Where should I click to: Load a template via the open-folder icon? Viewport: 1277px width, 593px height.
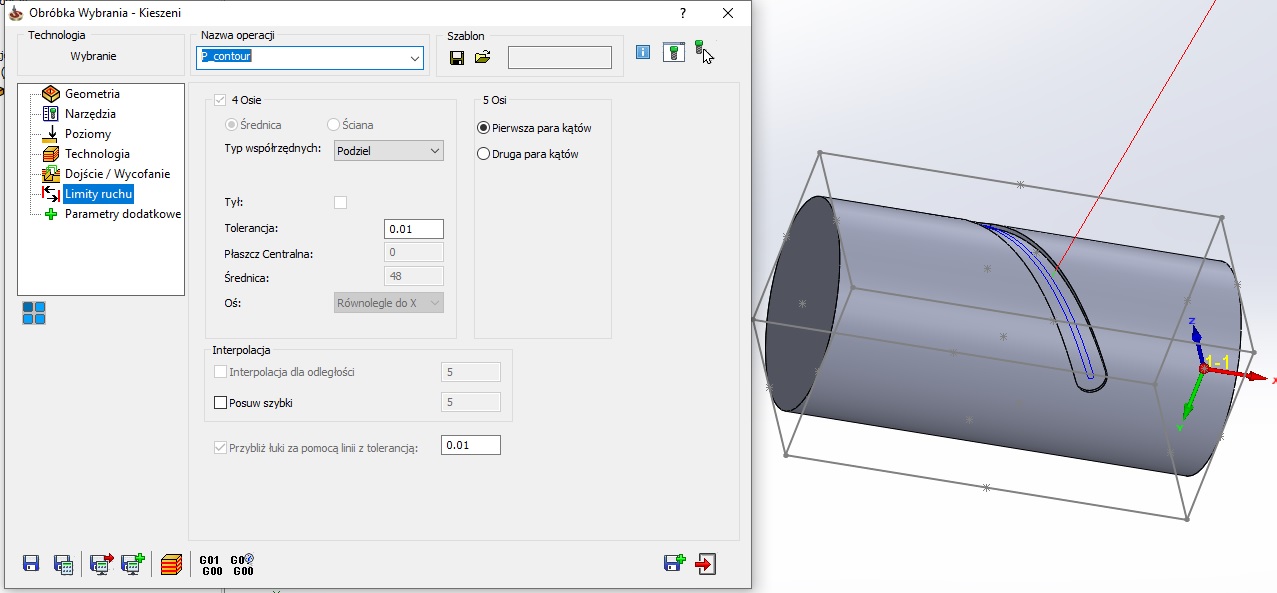pyautogui.click(x=483, y=58)
